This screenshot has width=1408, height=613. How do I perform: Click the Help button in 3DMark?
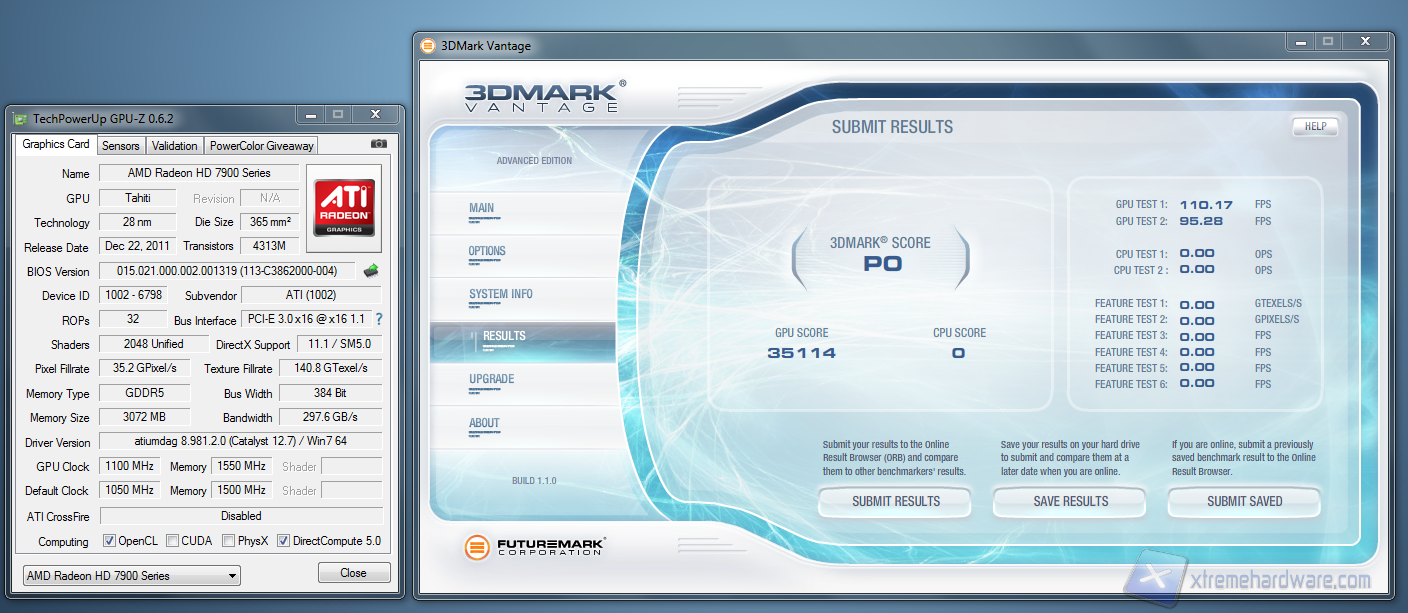coord(1314,126)
